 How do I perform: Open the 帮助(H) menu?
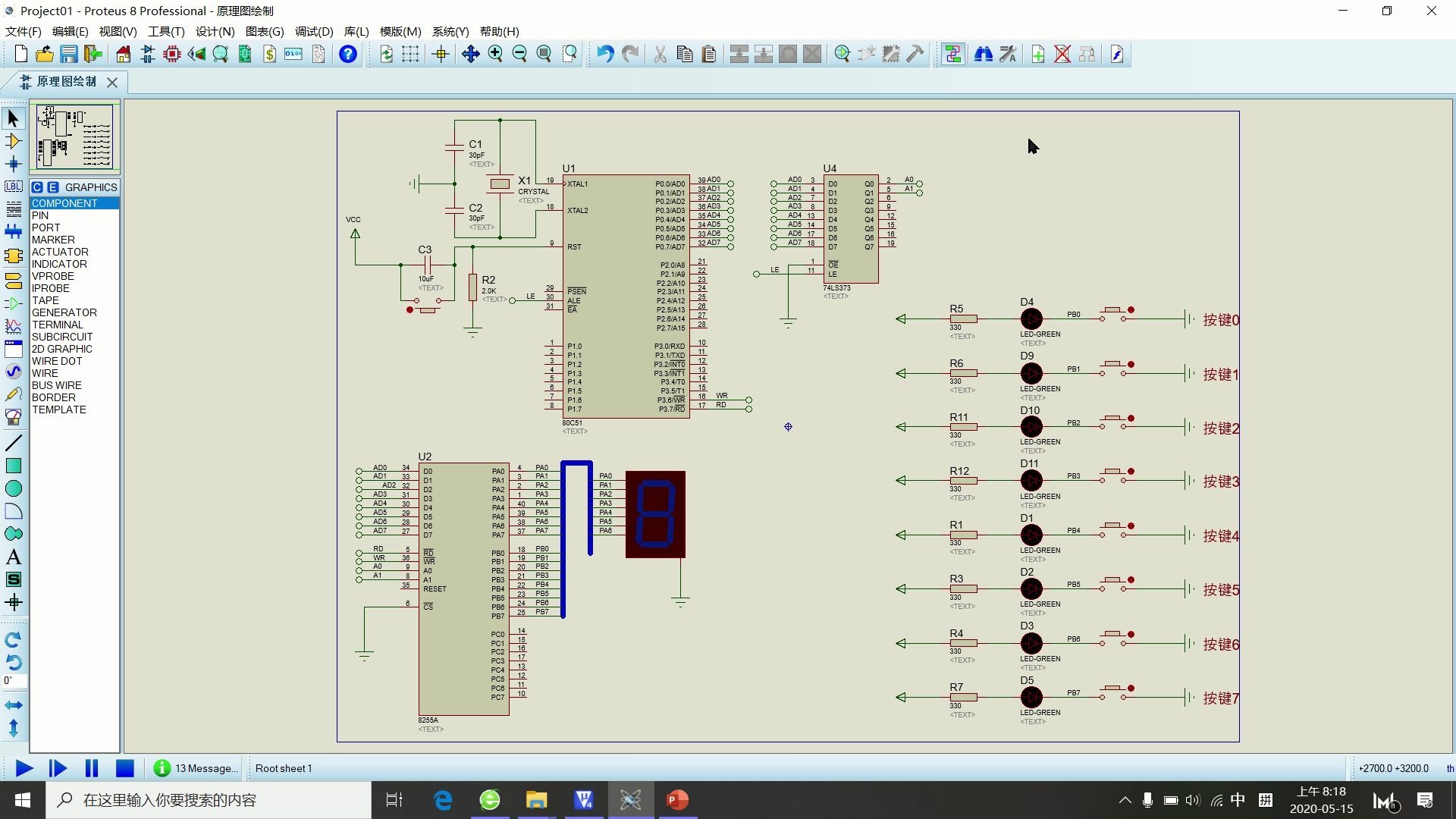point(499,31)
